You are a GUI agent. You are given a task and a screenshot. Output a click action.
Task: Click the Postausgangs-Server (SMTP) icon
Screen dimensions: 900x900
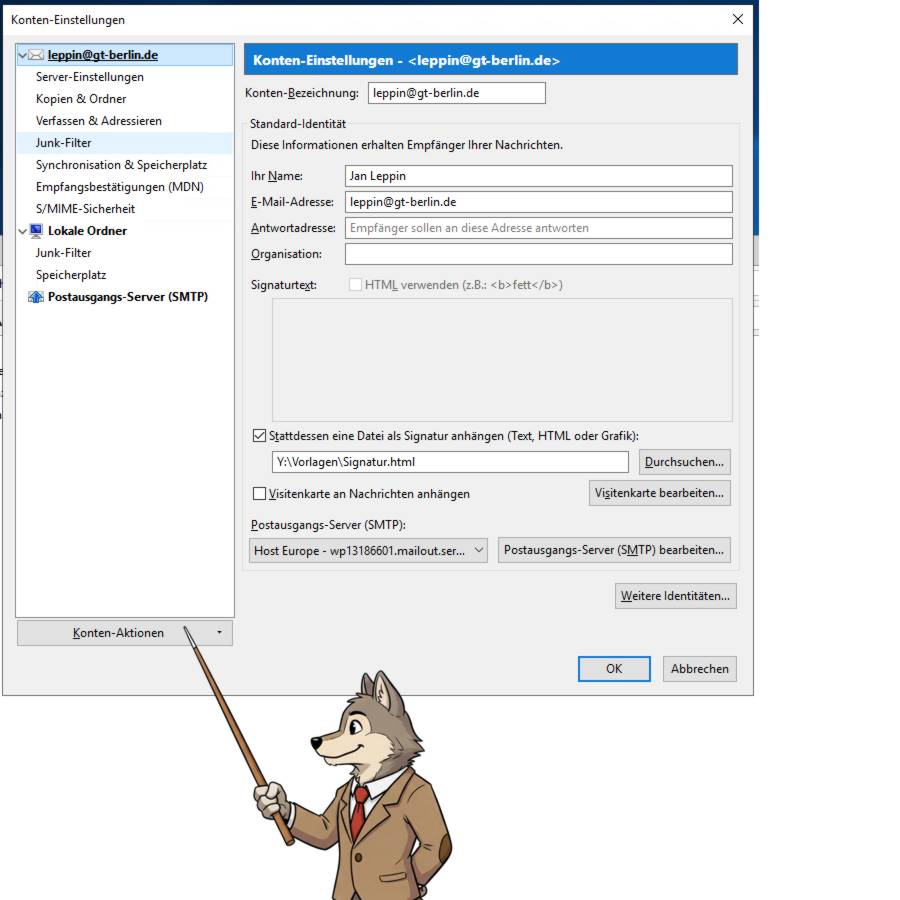pyautogui.click(x=37, y=297)
